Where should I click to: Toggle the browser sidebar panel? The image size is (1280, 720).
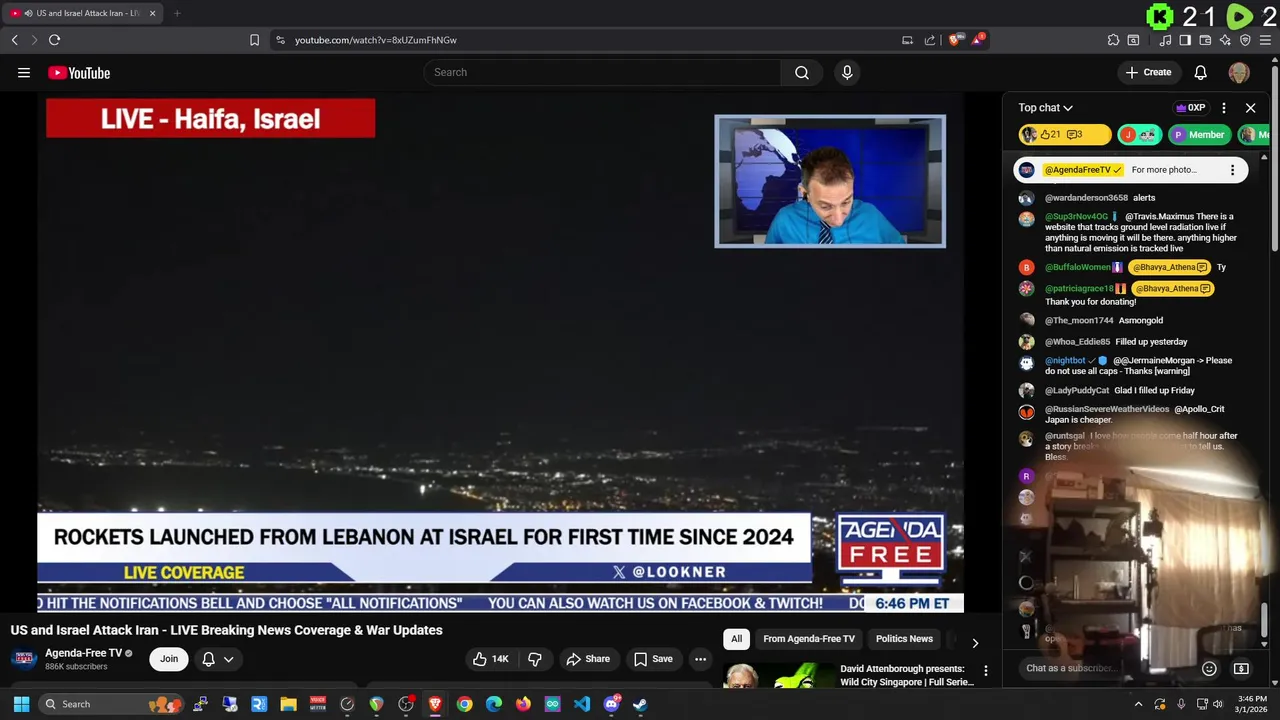coord(1185,40)
